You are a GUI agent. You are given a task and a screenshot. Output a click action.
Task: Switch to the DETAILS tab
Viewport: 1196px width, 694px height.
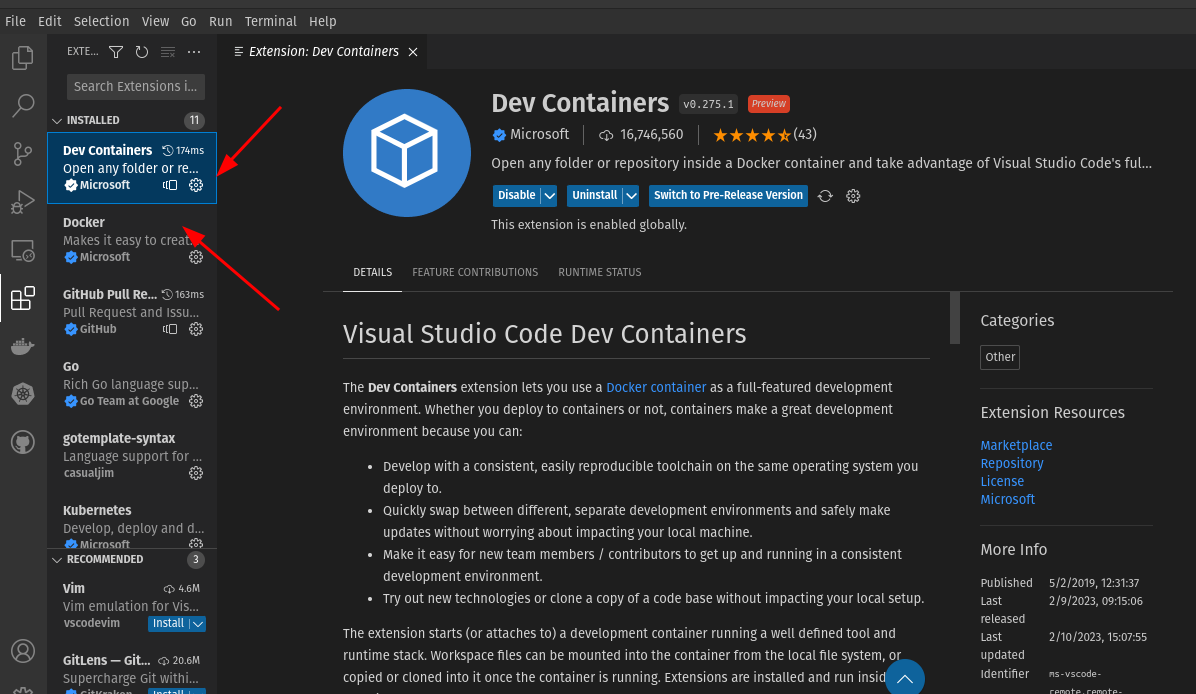click(372, 272)
